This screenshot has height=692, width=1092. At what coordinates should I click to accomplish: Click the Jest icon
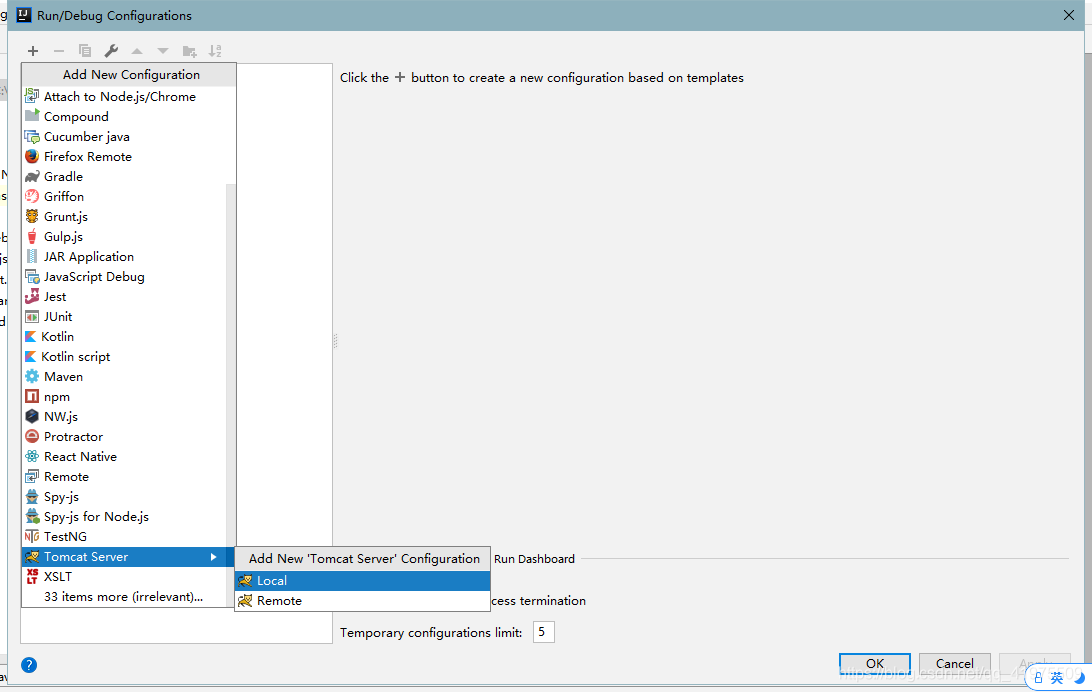pos(32,297)
